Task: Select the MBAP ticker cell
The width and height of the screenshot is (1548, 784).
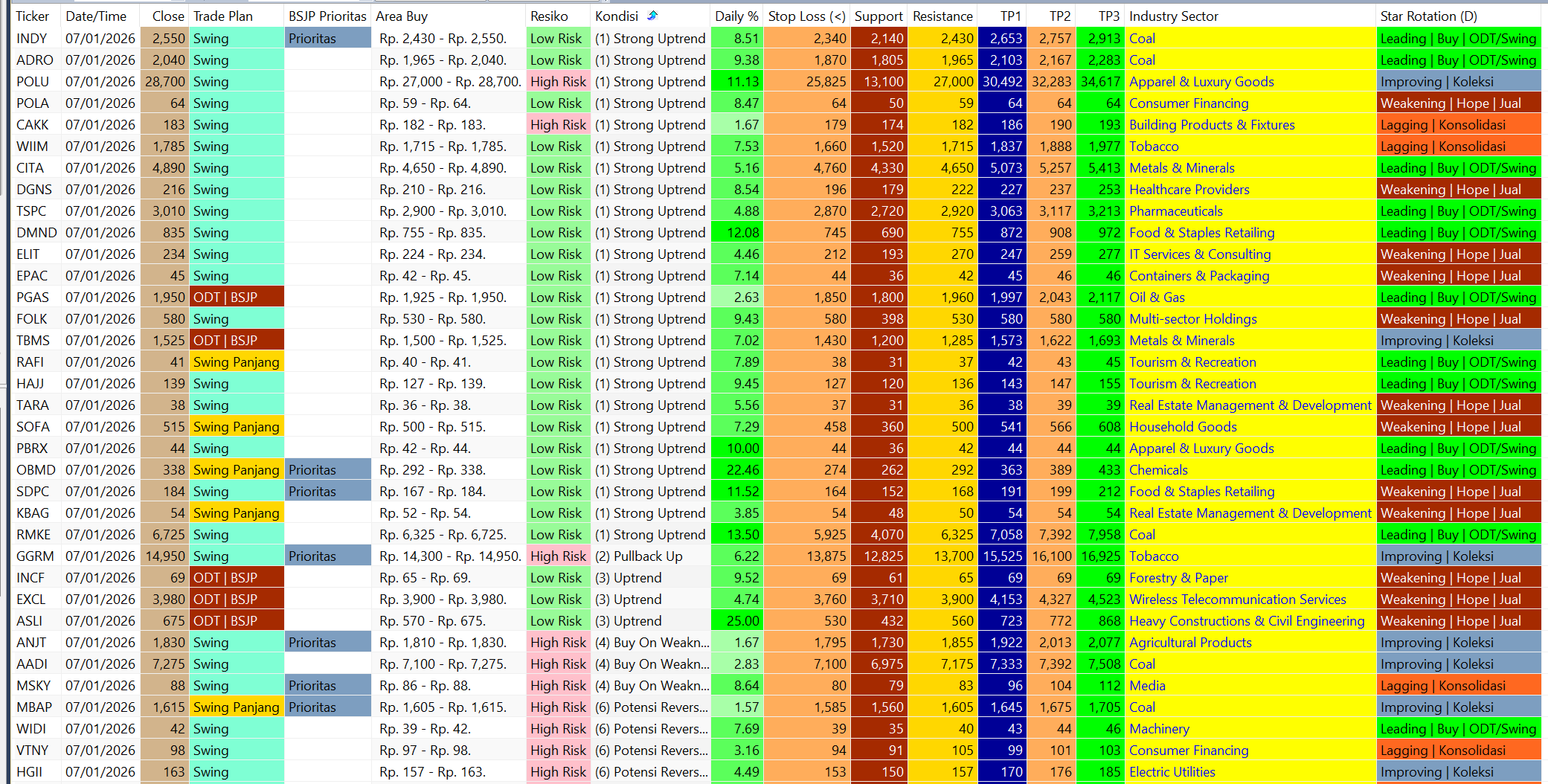Action: [x=34, y=707]
